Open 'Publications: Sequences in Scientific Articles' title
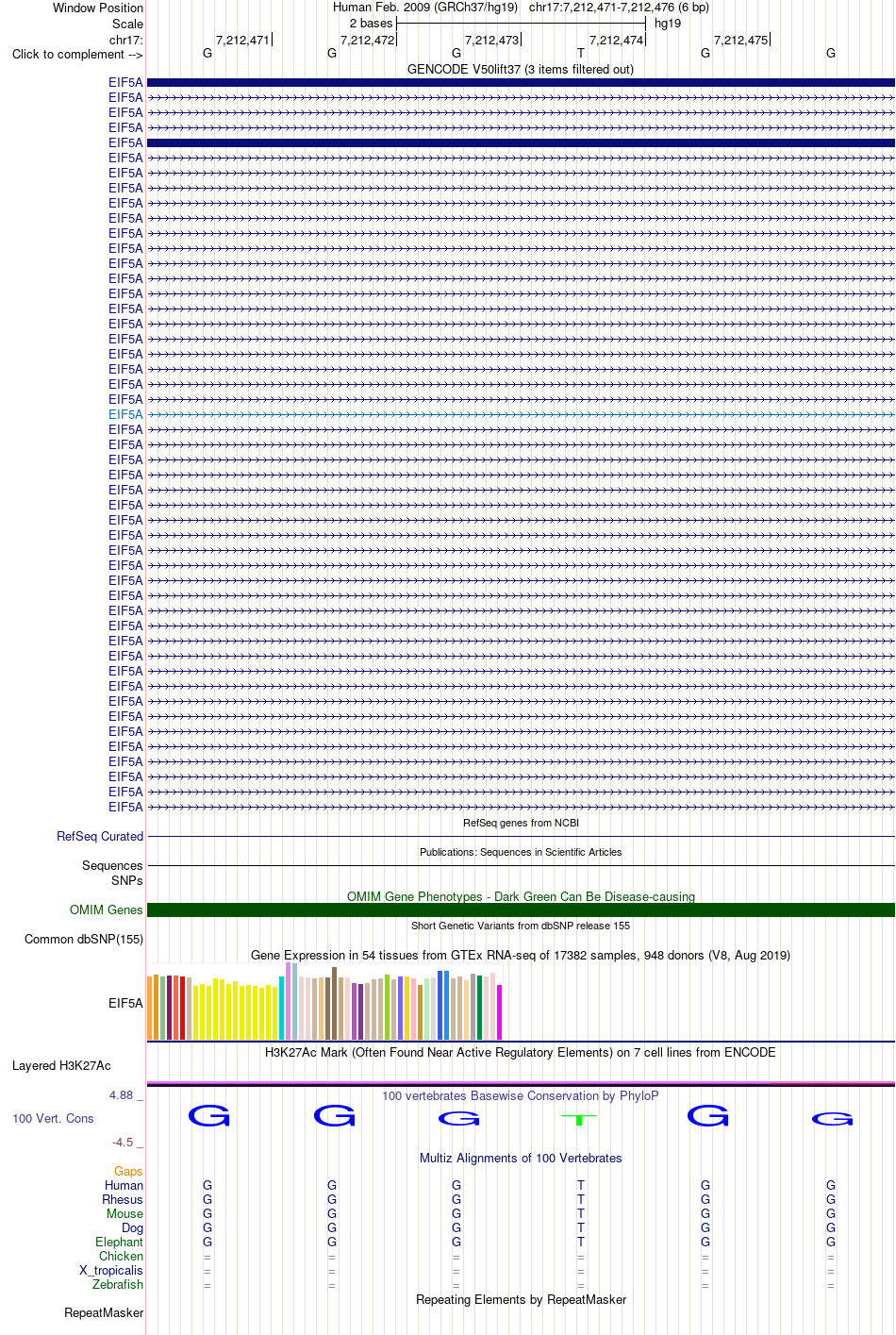Viewport: 896px width, 1335px height. click(x=521, y=852)
